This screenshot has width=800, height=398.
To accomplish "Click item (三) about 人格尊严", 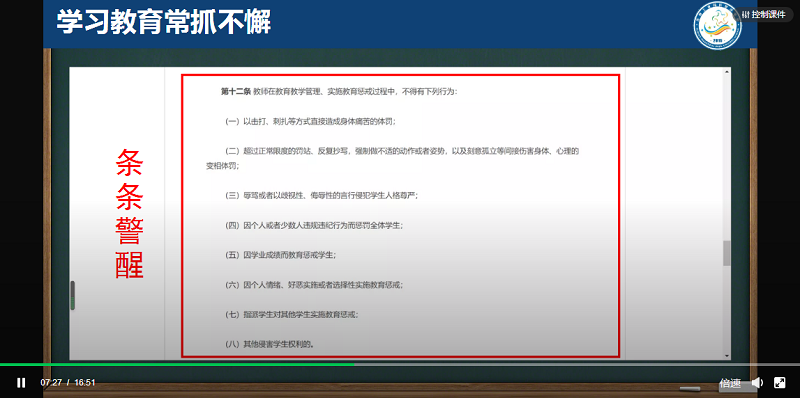I will point(321,195).
